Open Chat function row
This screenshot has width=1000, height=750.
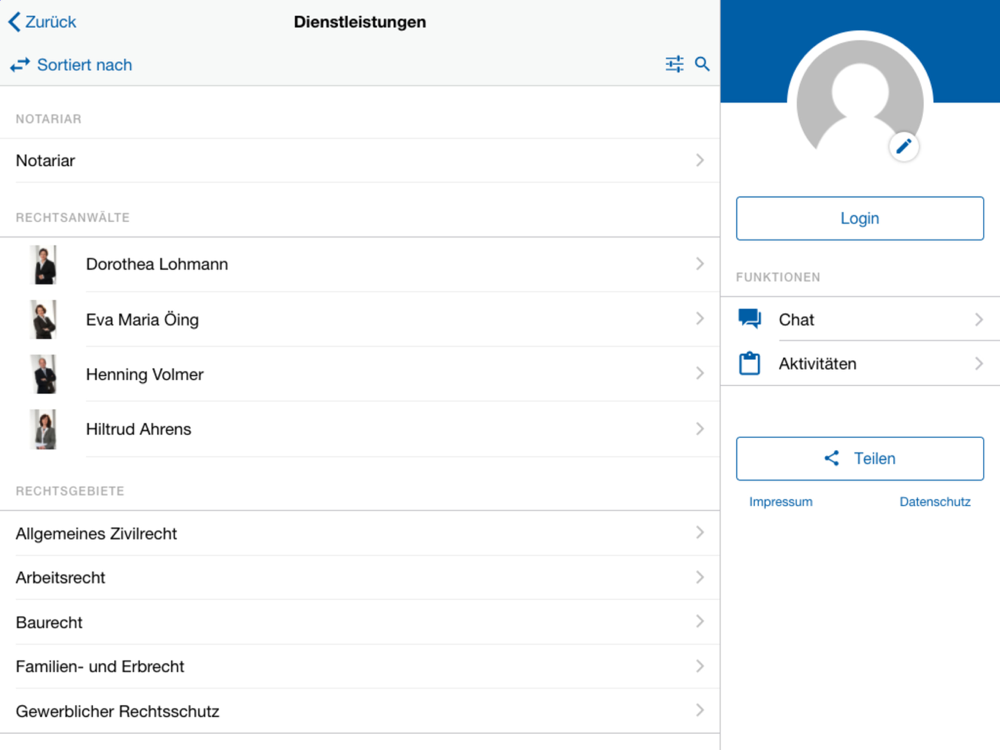[x=860, y=319]
